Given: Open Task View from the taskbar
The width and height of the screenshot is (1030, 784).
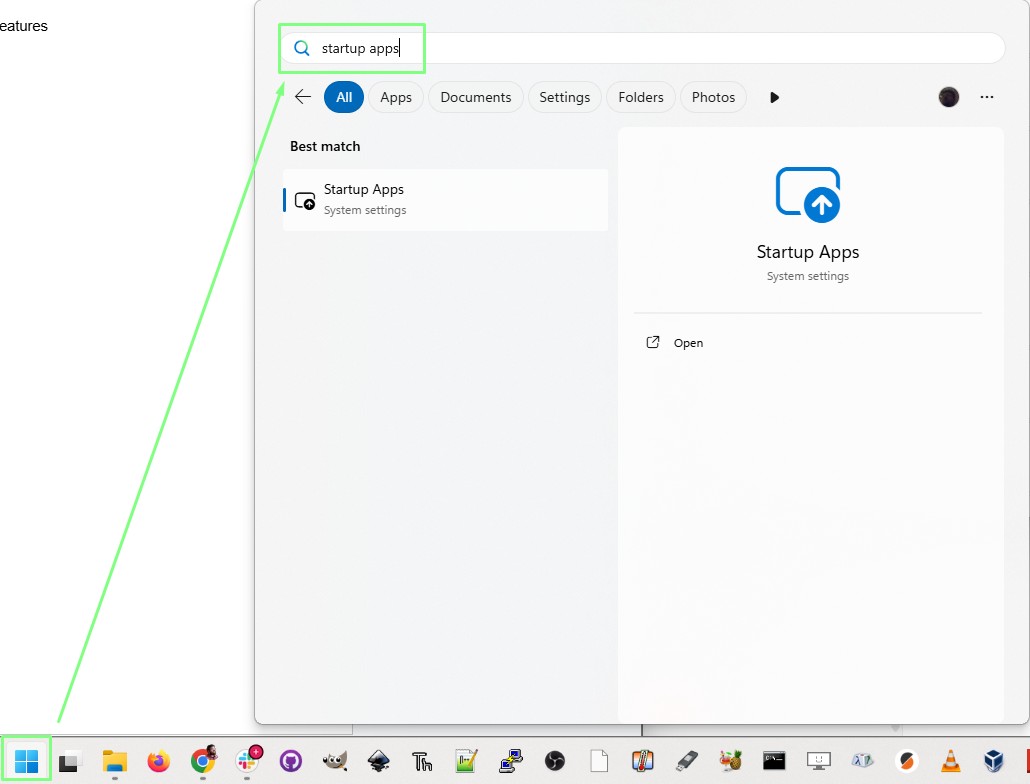Looking at the screenshot, I should coord(69,761).
